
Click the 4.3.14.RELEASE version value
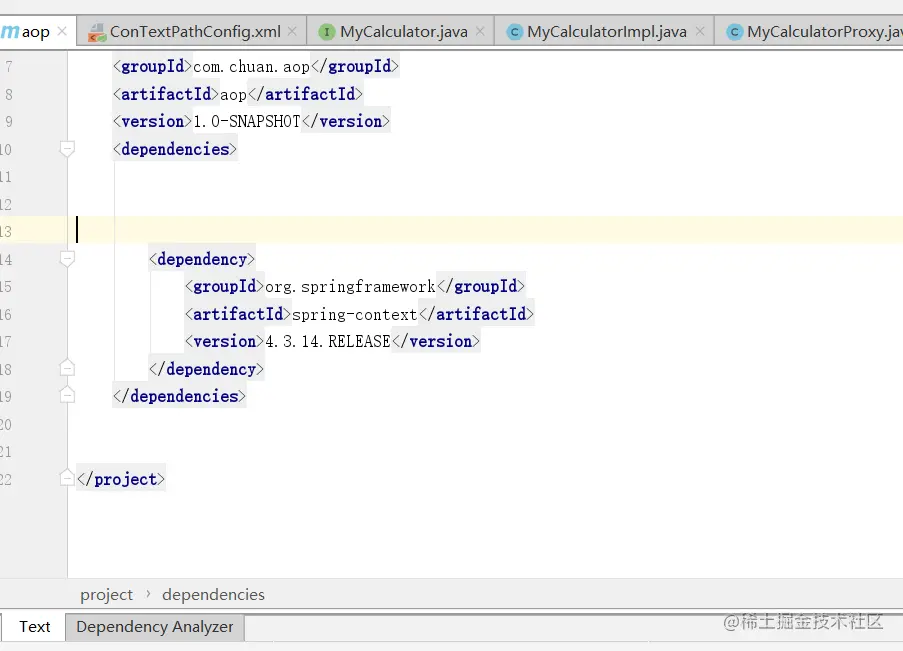tap(328, 342)
